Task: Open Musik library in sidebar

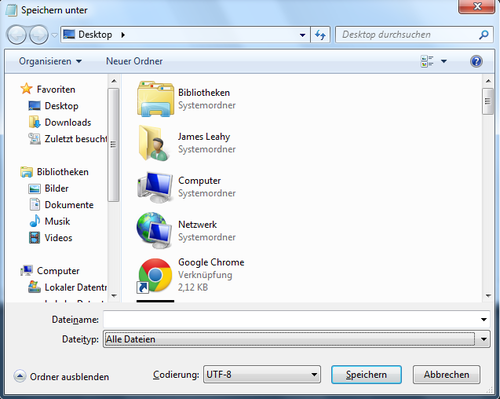Action: pyautogui.click(x=49, y=221)
